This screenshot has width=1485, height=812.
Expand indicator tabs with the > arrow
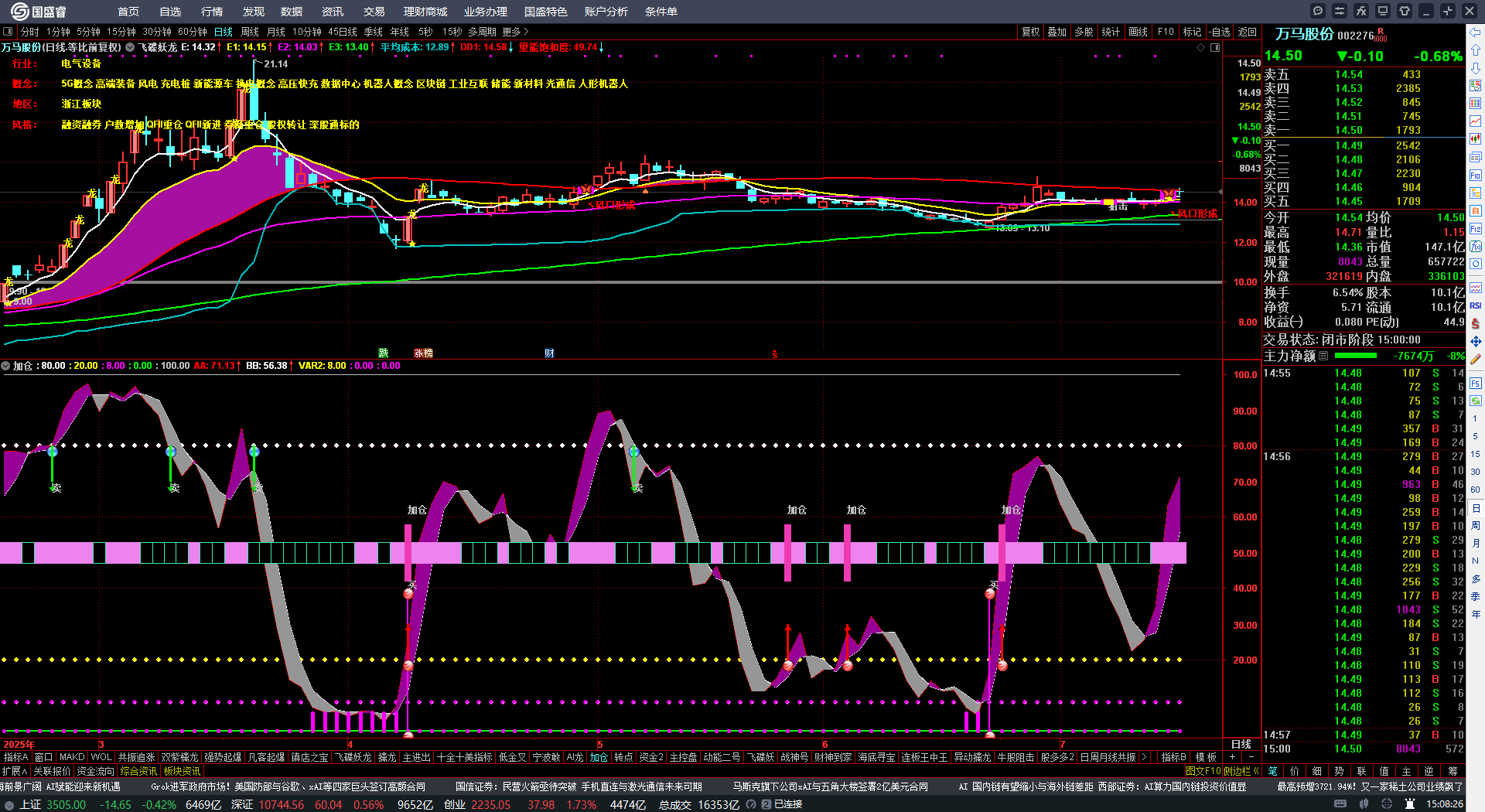1144,757
